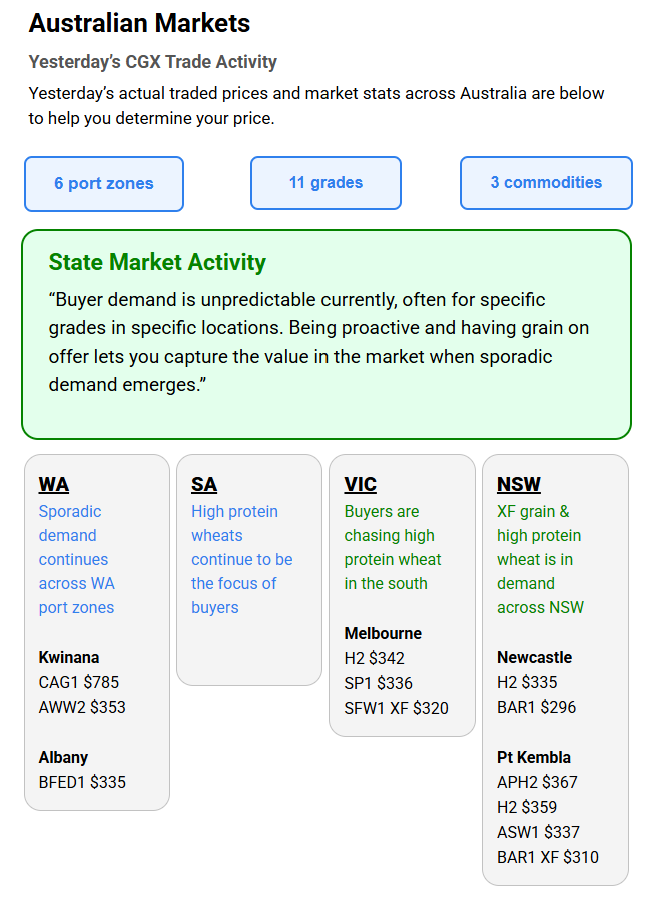The image size is (650, 900).
Task: Click the 6 port zones button
Action: [104, 184]
